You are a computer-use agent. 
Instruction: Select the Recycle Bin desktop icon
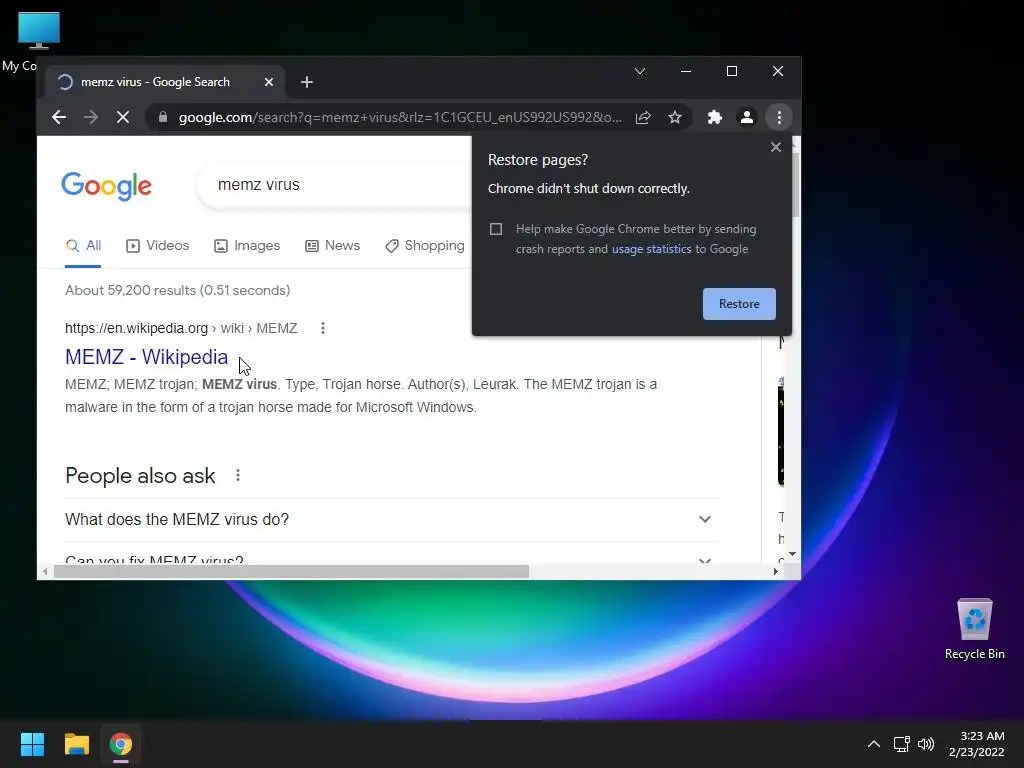[974, 630]
